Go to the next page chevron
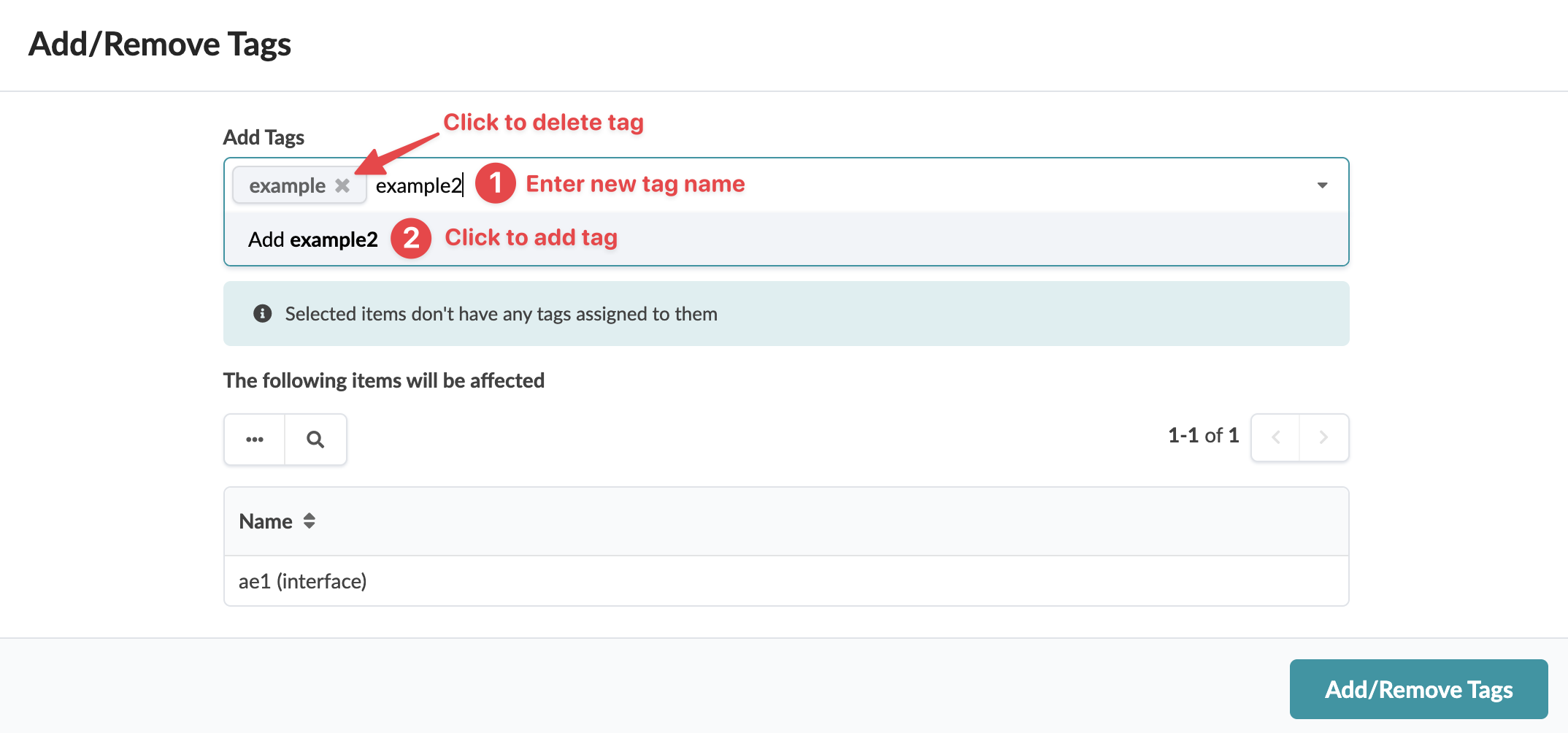 (1323, 437)
